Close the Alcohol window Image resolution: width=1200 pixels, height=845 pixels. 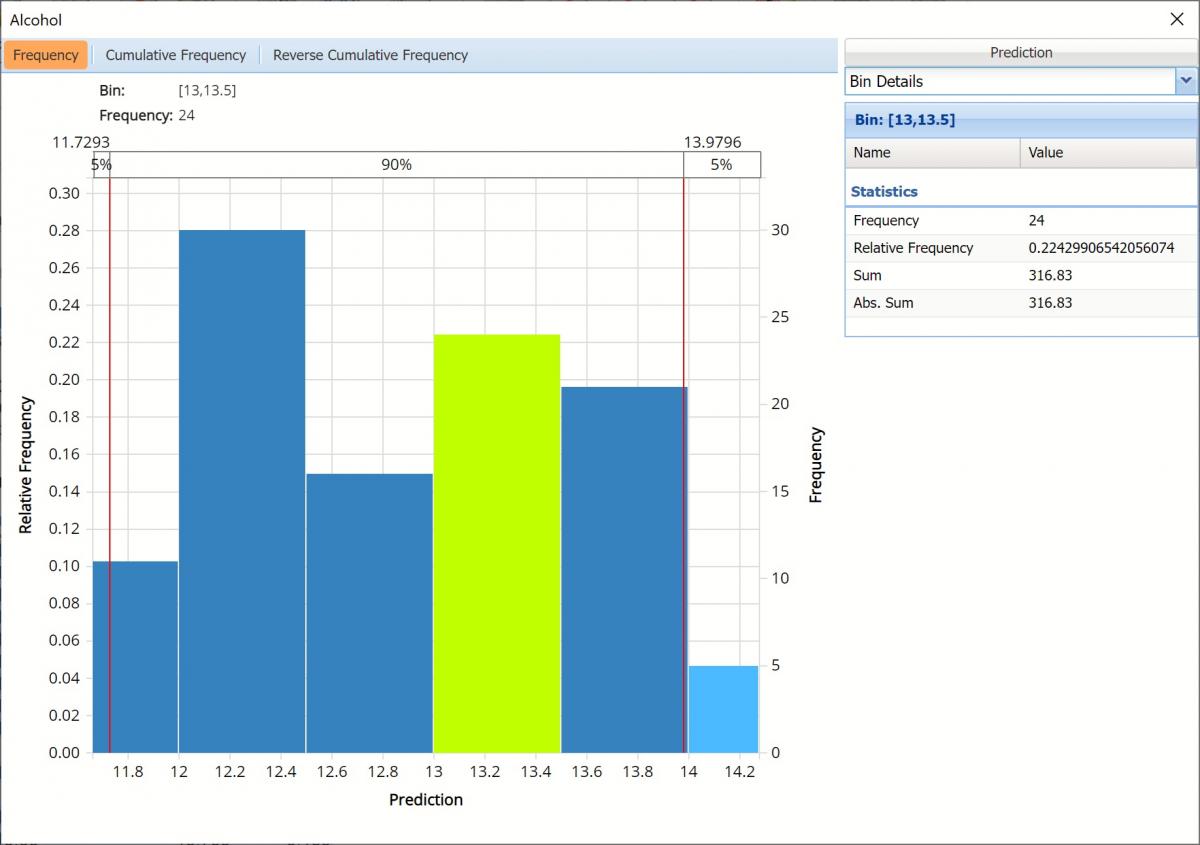coord(1176,19)
